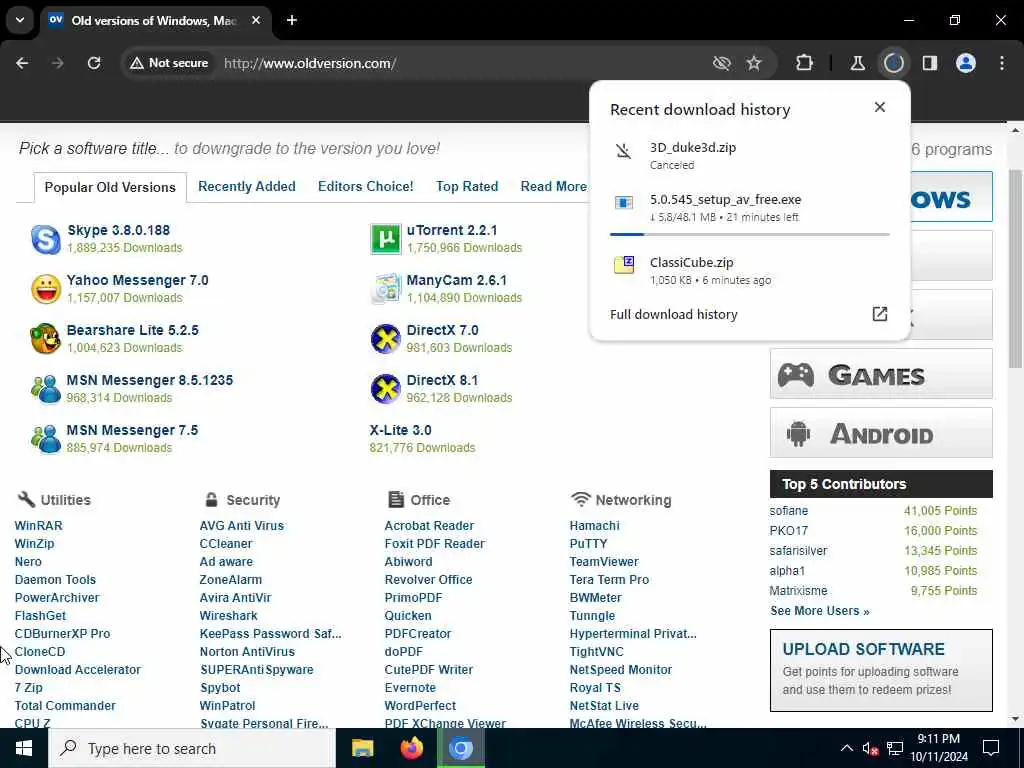Click the Yahoo Messenger smiley icon
1024x768 pixels.
tap(46, 289)
